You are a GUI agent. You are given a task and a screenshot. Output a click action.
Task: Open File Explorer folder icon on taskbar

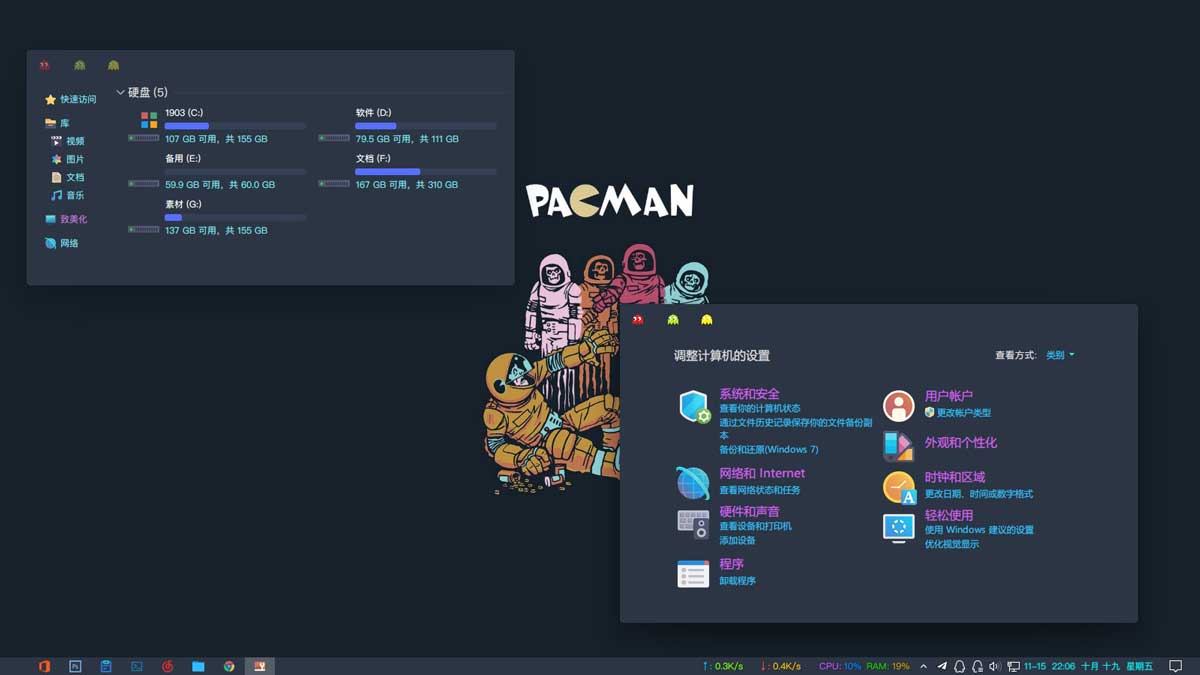[x=198, y=666]
